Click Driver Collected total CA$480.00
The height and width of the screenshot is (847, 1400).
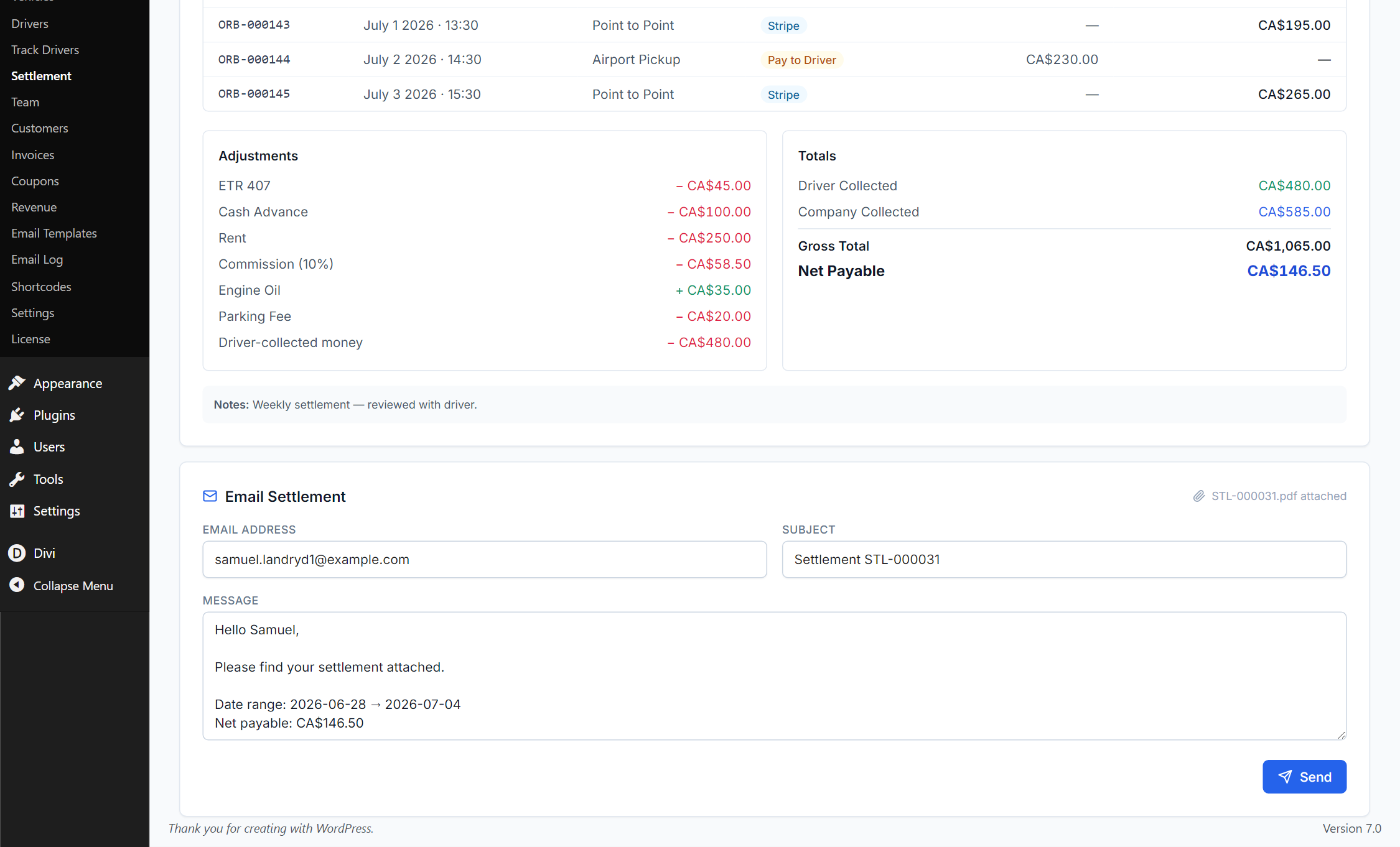pyautogui.click(x=1294, y=186)
